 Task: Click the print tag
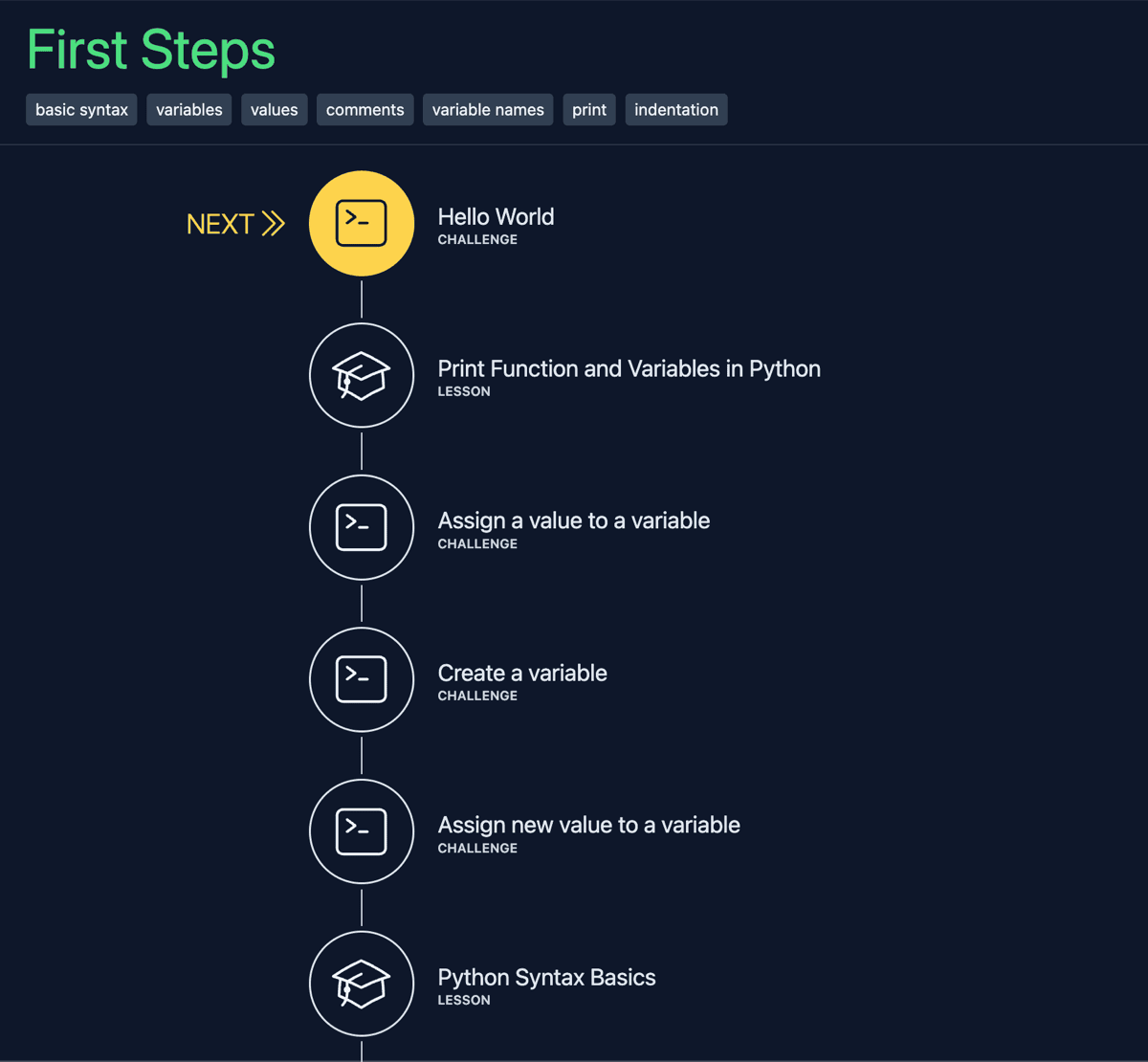(x=589, y=109)
